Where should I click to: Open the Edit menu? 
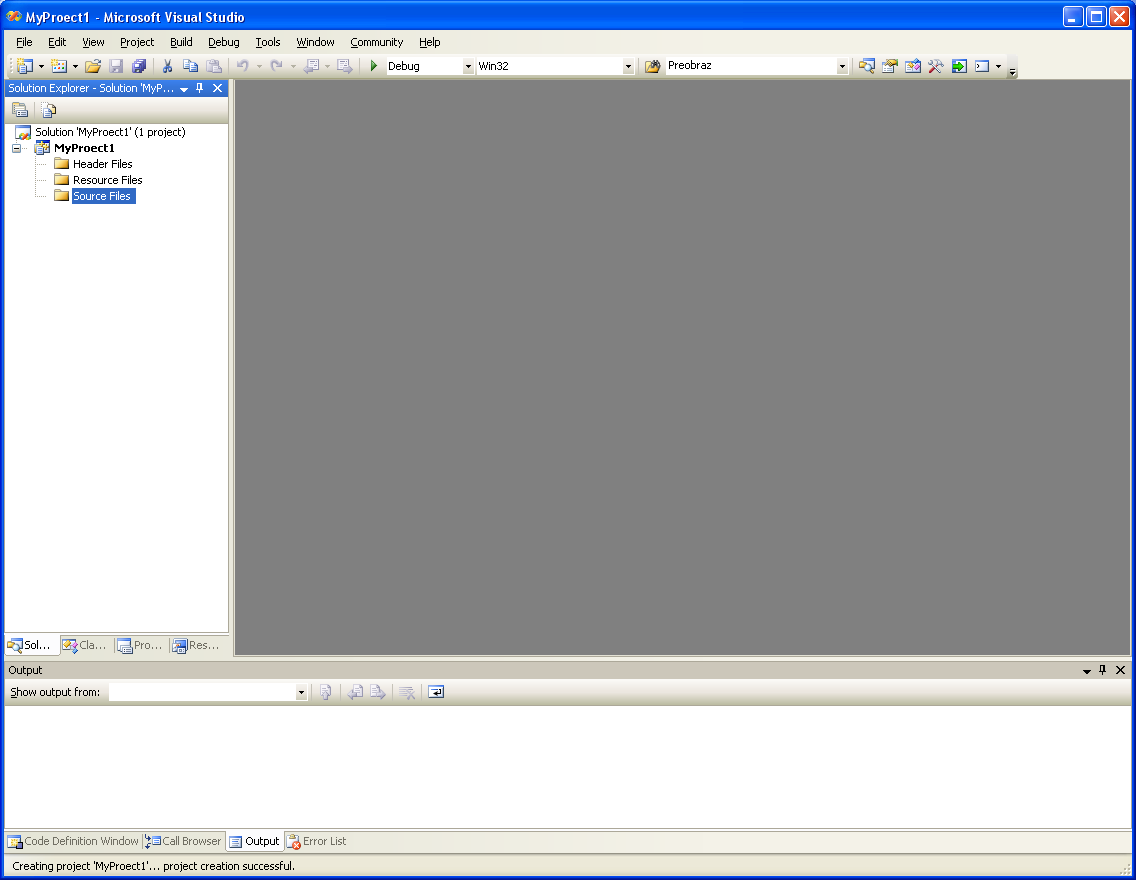[57, 42]
